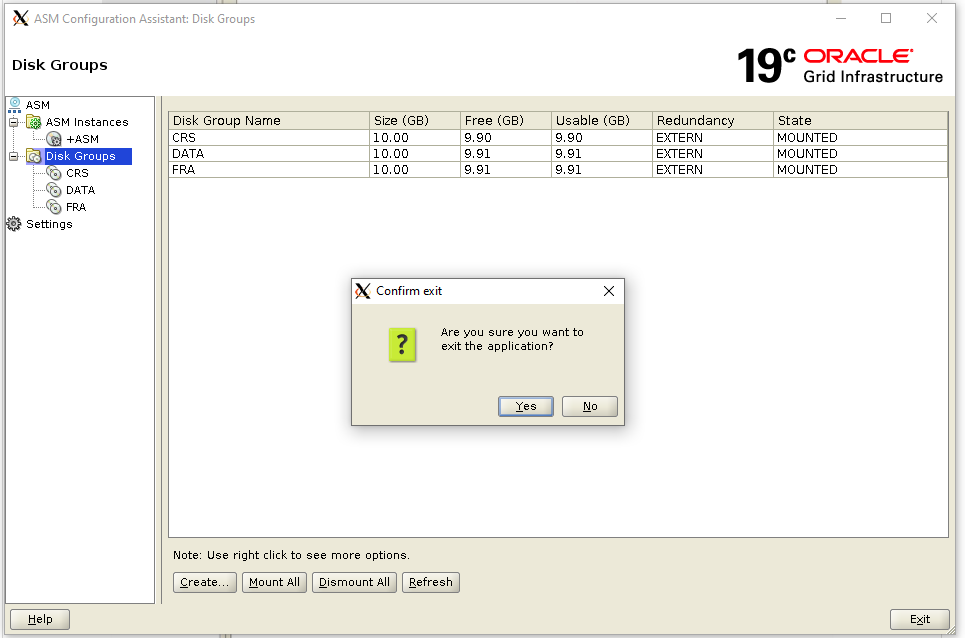Close the Confirm exit dialog
965x638 pixels.
point(609,291)
